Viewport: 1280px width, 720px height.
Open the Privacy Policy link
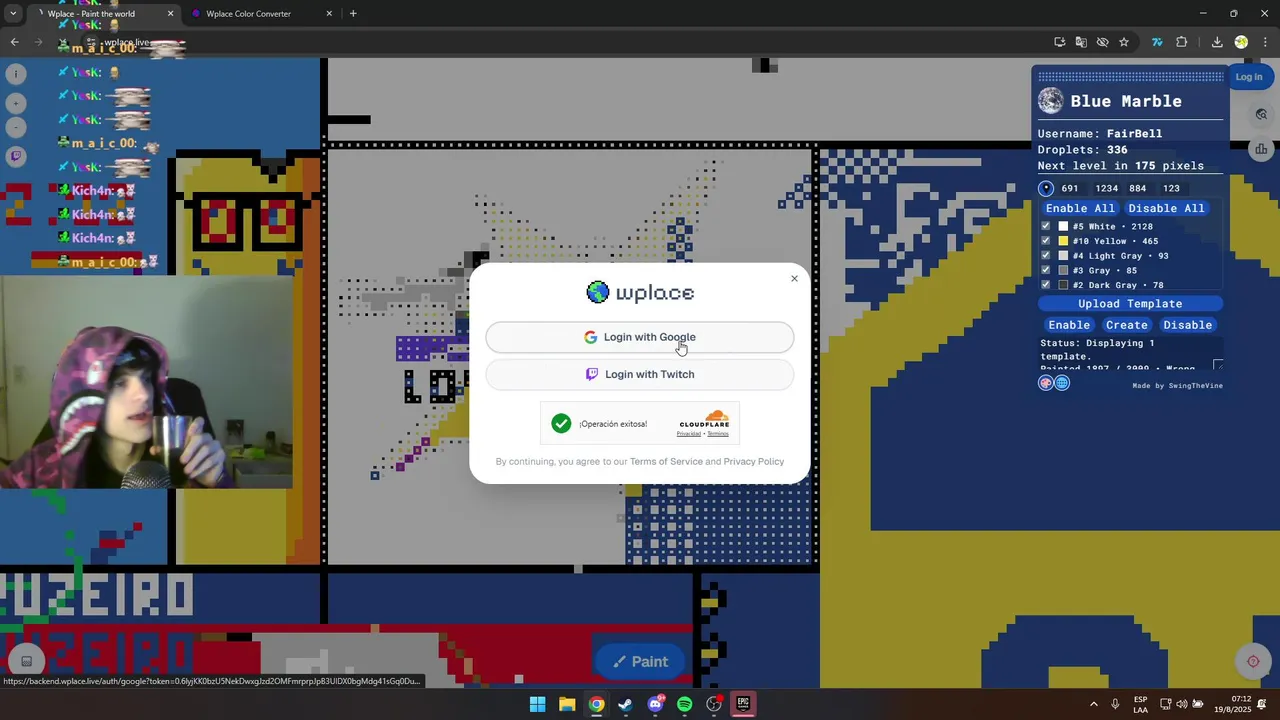click(754, 462)
